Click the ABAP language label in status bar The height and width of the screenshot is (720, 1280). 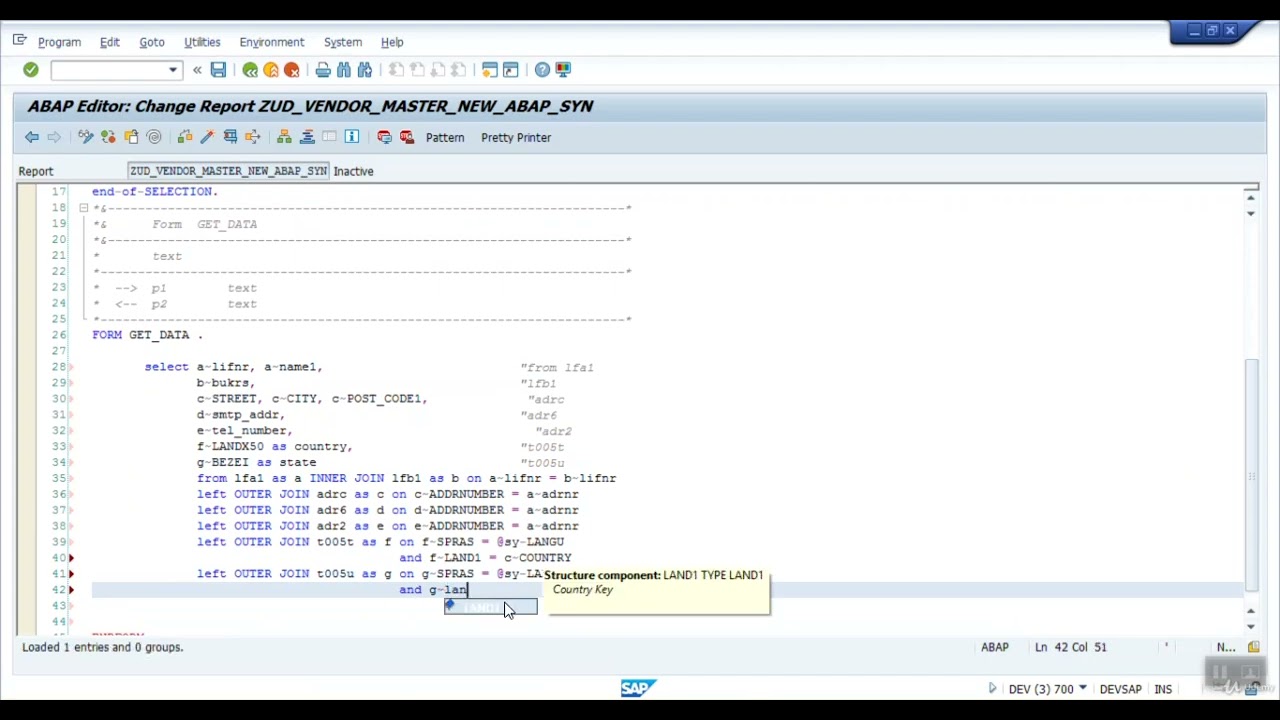click(x=995, y=647)
